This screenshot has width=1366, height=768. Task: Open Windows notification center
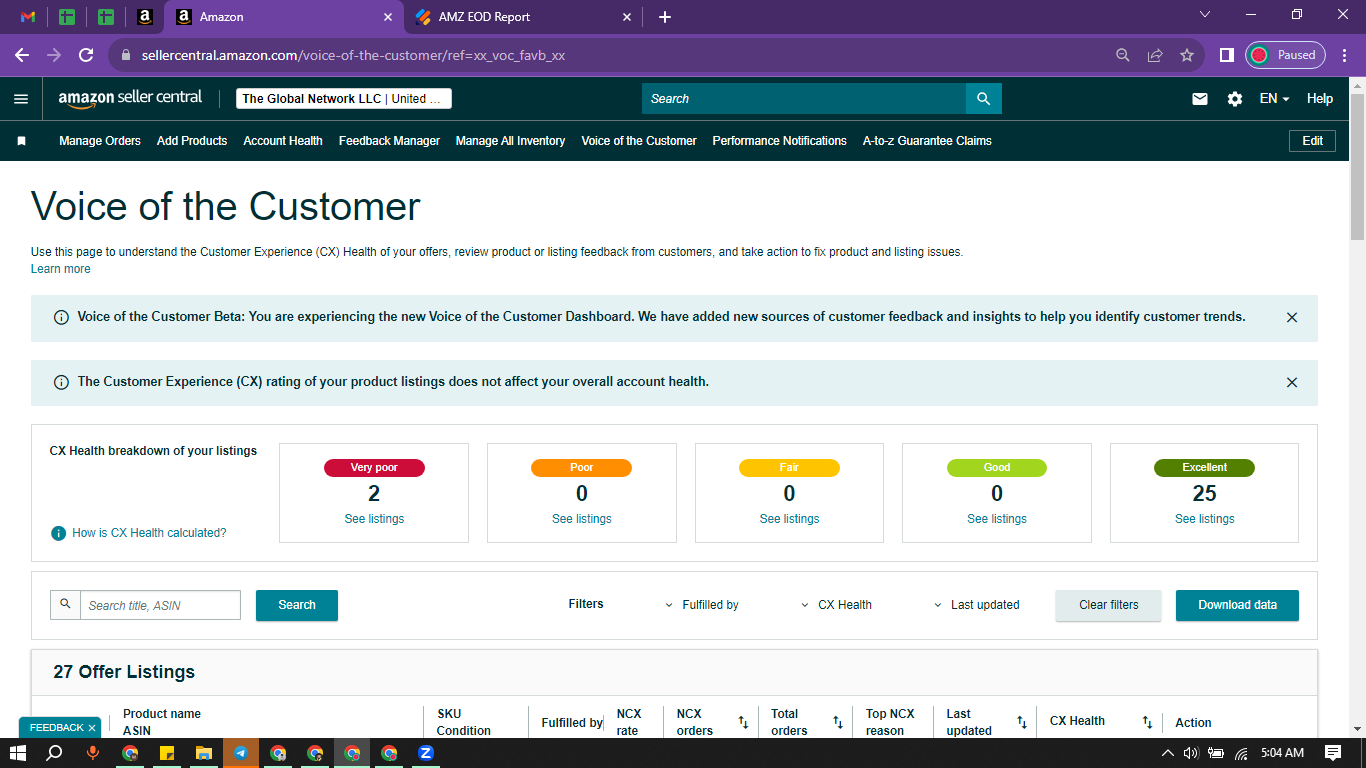(1332, 753)
